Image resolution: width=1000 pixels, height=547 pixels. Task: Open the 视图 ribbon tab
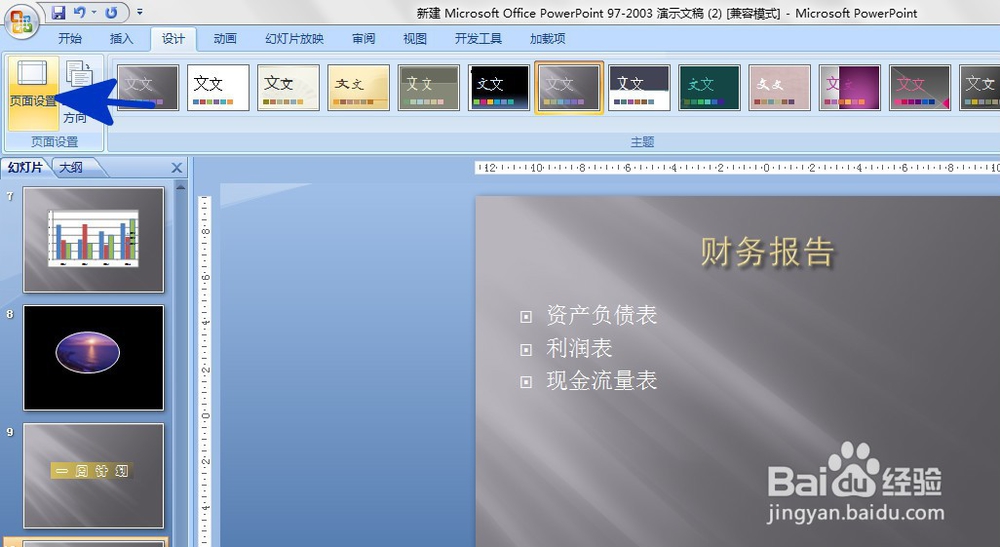coord(415,39)
